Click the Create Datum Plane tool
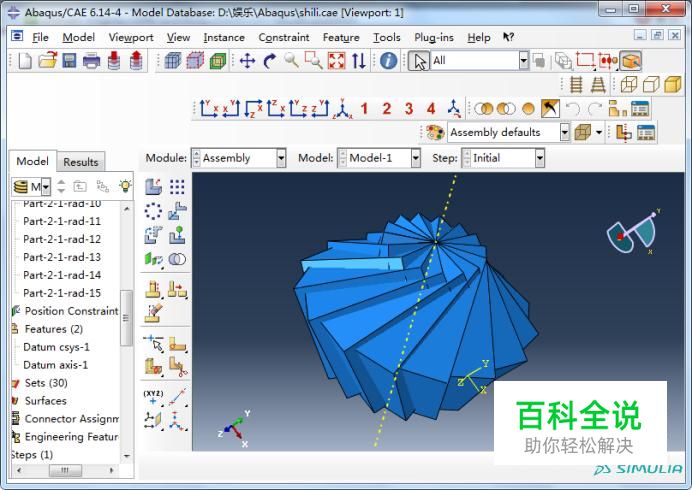 tap(153, 420)
